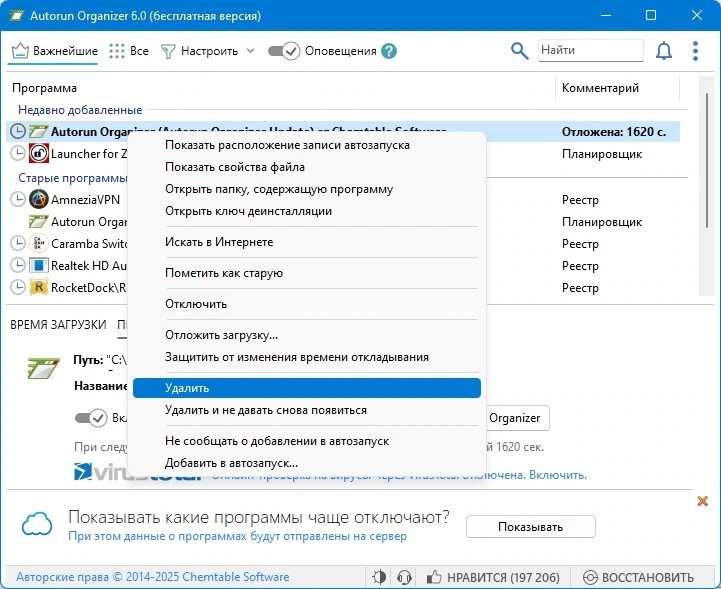The width and height of the screenshot is (721, 589).
Task: Click the Показывать button
Action: coord(531,527)
